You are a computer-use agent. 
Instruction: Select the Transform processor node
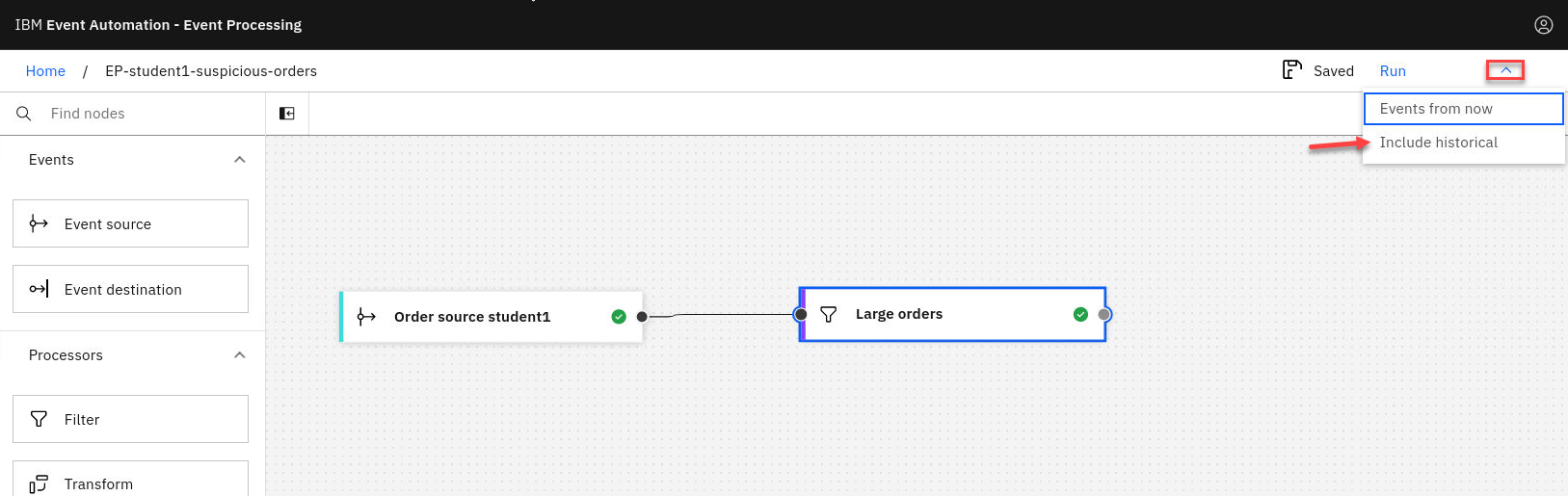point(130,482)
